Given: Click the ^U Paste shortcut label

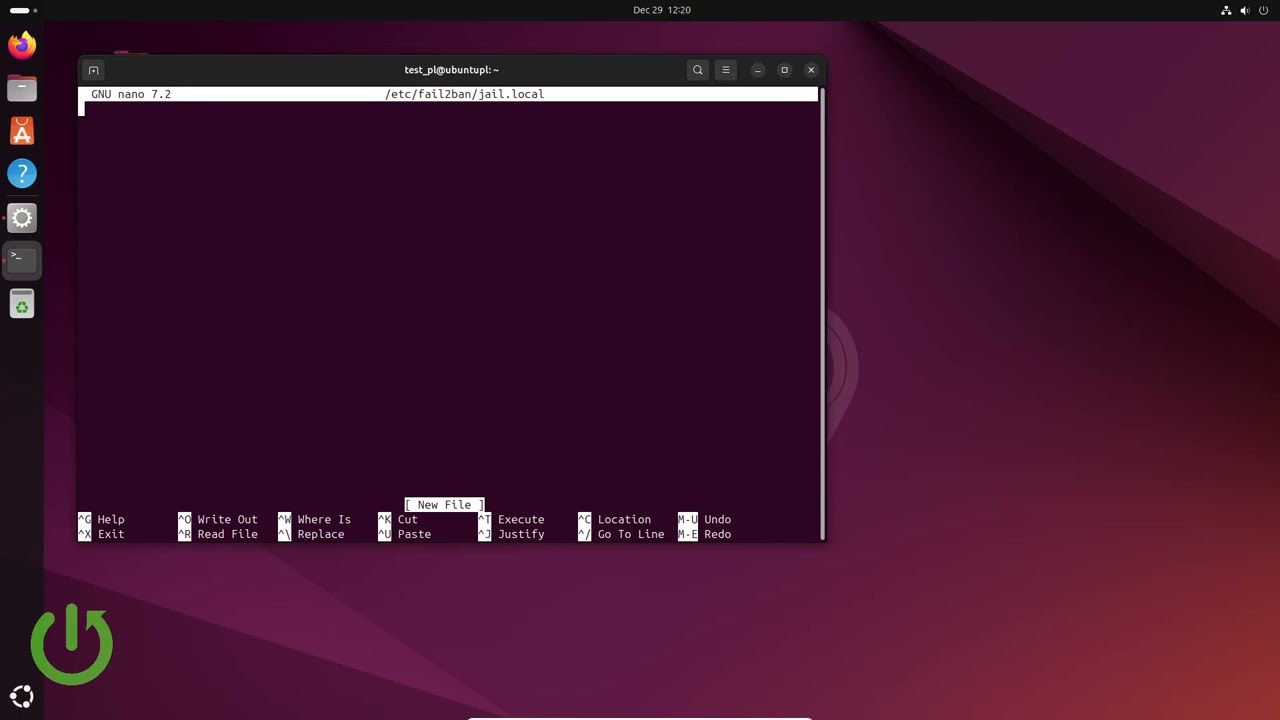Looking at the screenshot, I should (x=405, y=534).
